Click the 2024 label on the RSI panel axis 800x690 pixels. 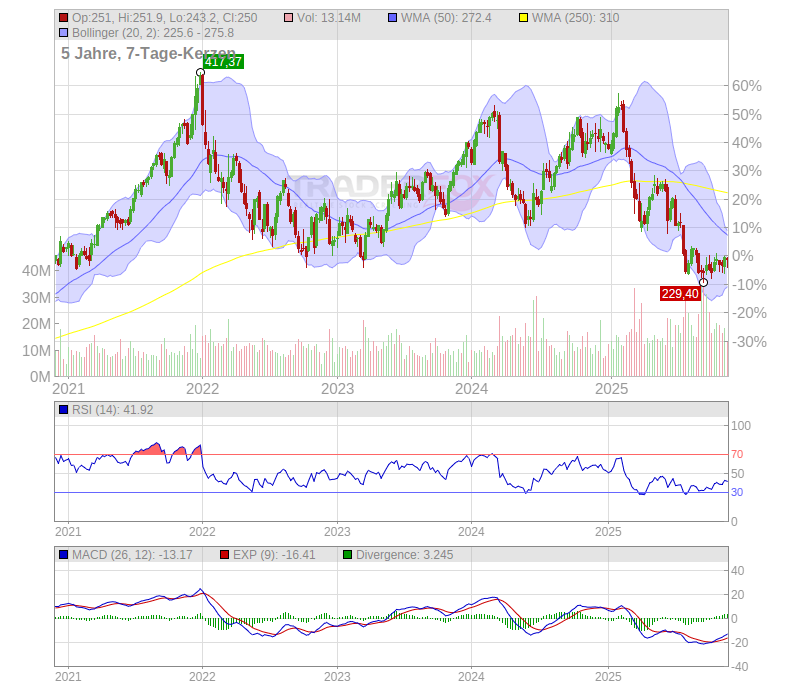(x=472, y=533)
